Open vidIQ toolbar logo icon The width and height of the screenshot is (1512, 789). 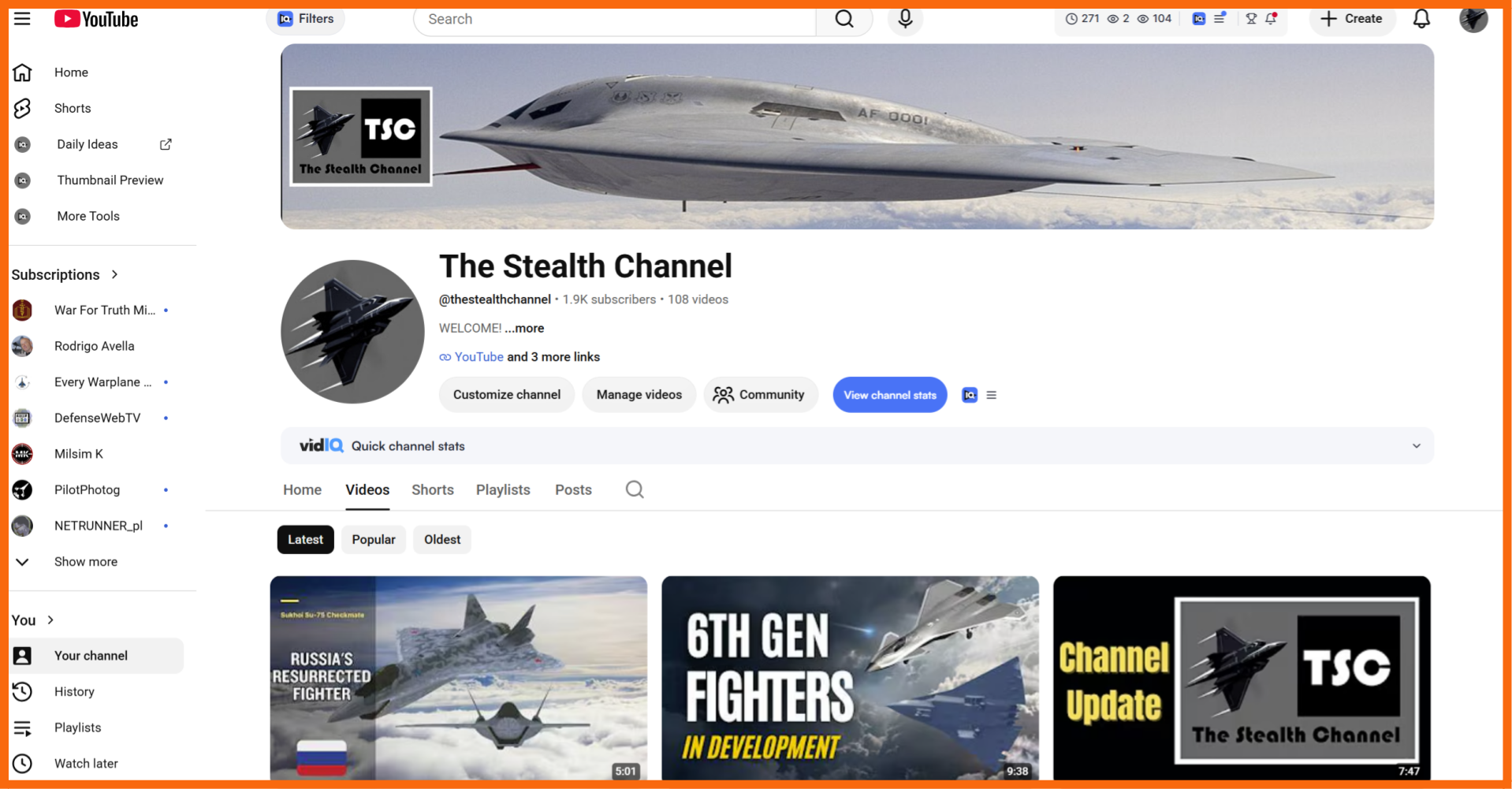(x=1198, y=19)
